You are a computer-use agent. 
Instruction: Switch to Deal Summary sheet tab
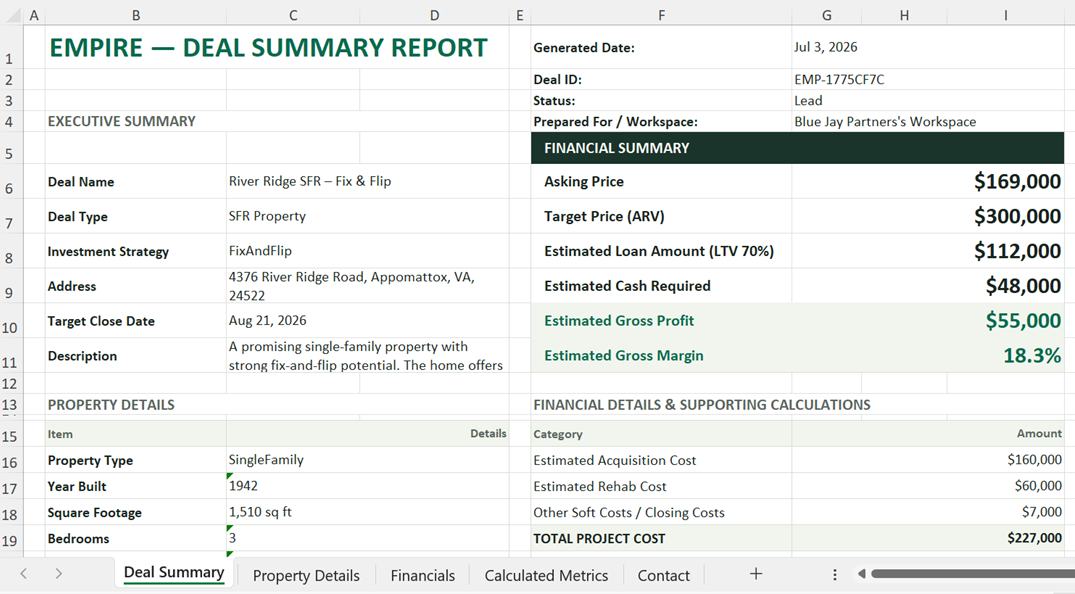174,573
